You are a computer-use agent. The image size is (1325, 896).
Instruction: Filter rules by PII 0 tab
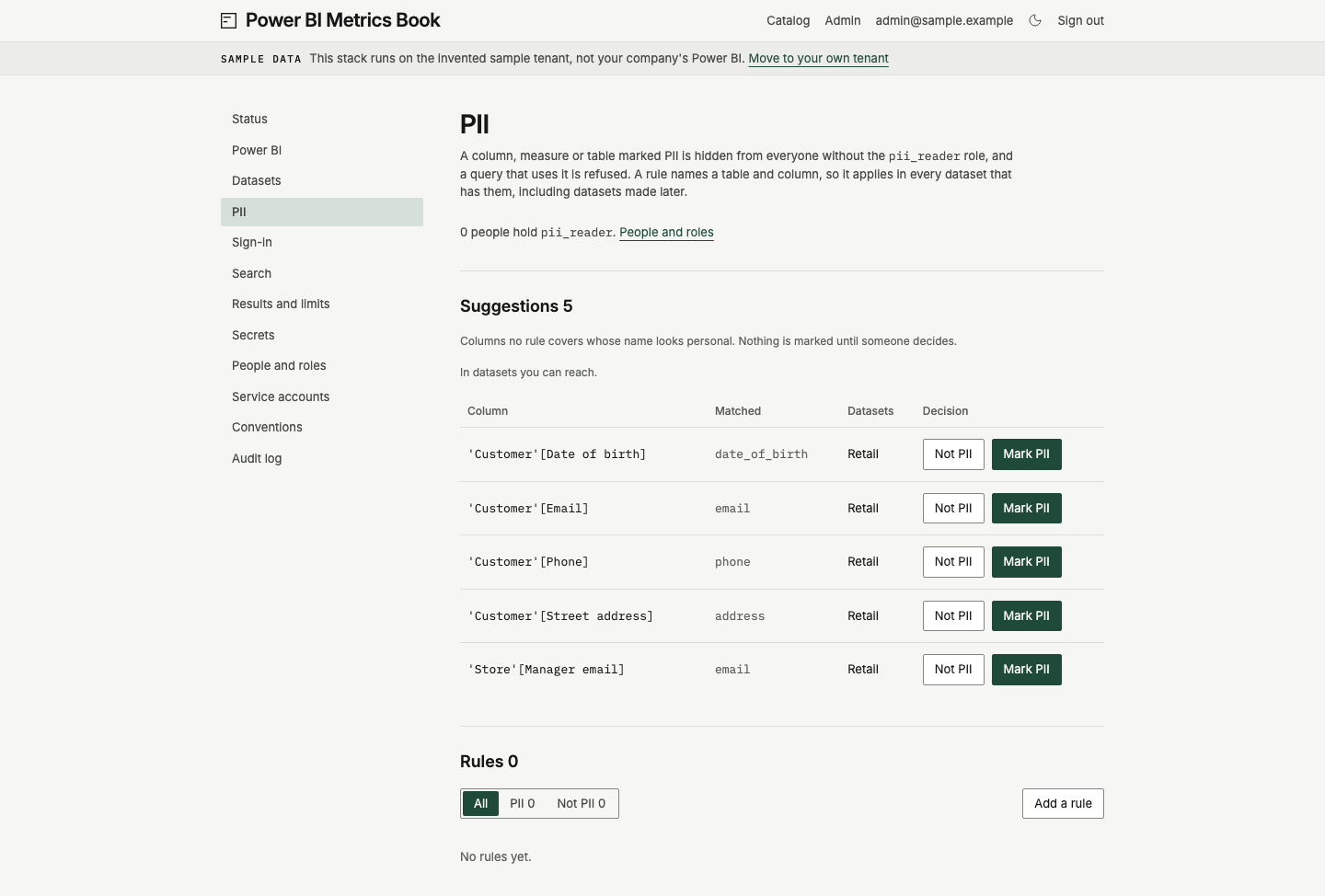coord(523,803)
